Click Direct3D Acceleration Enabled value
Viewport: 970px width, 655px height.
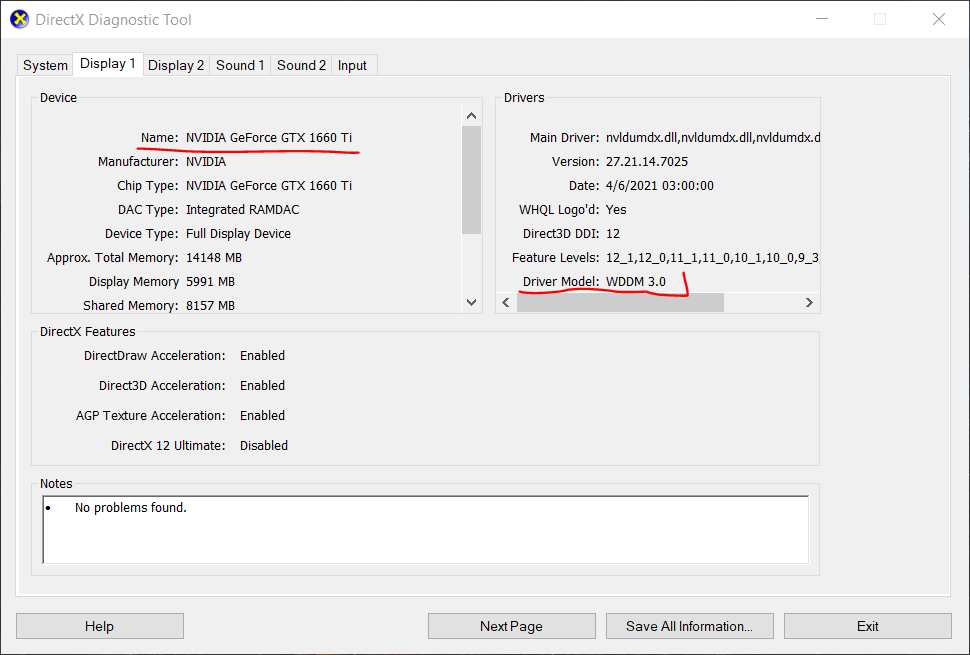coord(262,385)
